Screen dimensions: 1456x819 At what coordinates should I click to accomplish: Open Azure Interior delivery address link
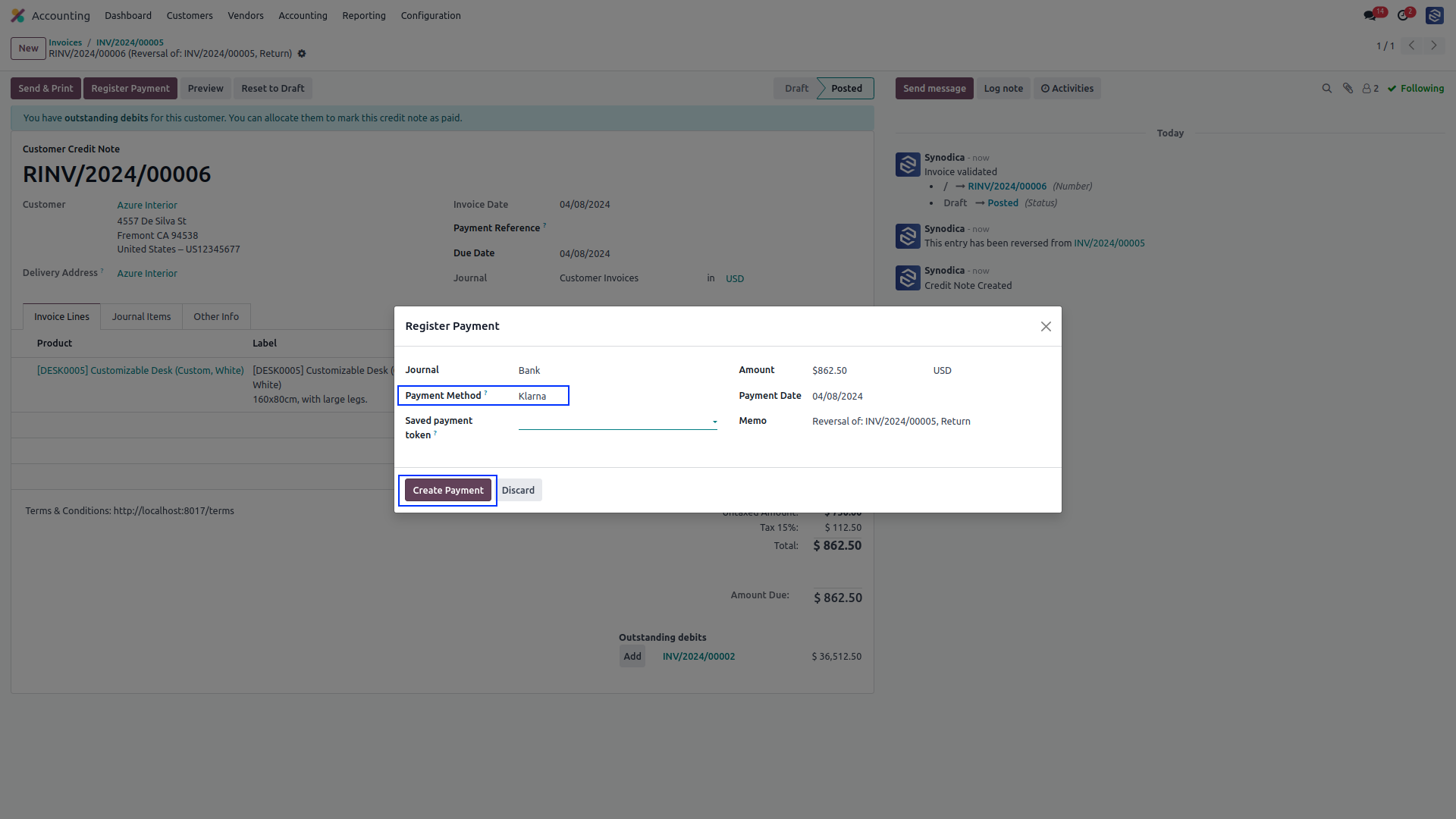click(147, 274)
